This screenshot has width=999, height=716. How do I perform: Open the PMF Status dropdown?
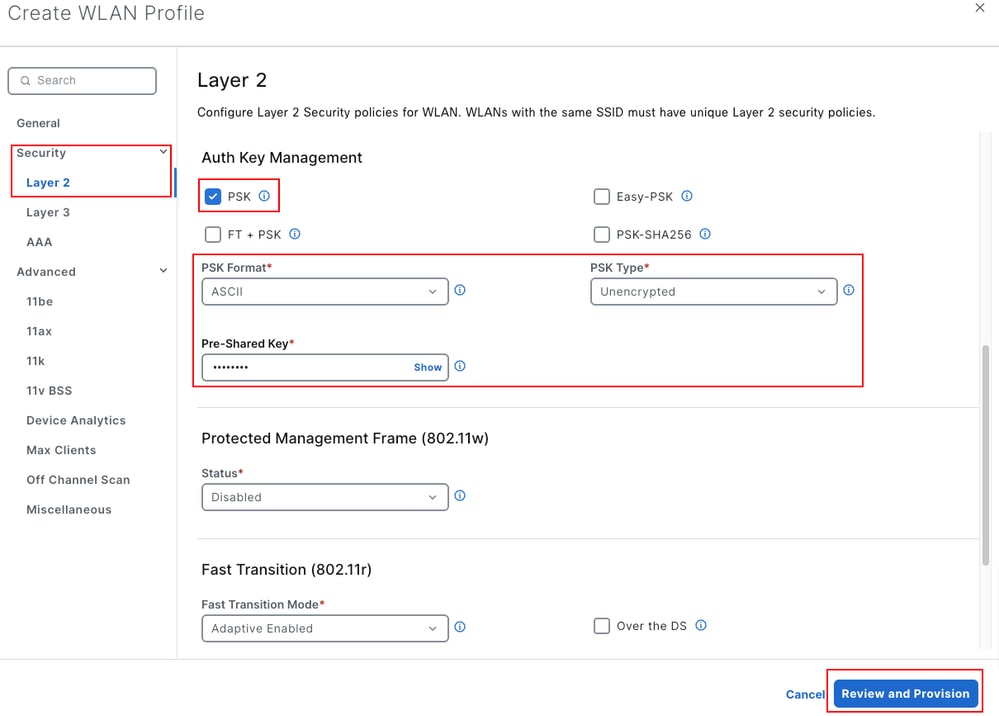325,497
